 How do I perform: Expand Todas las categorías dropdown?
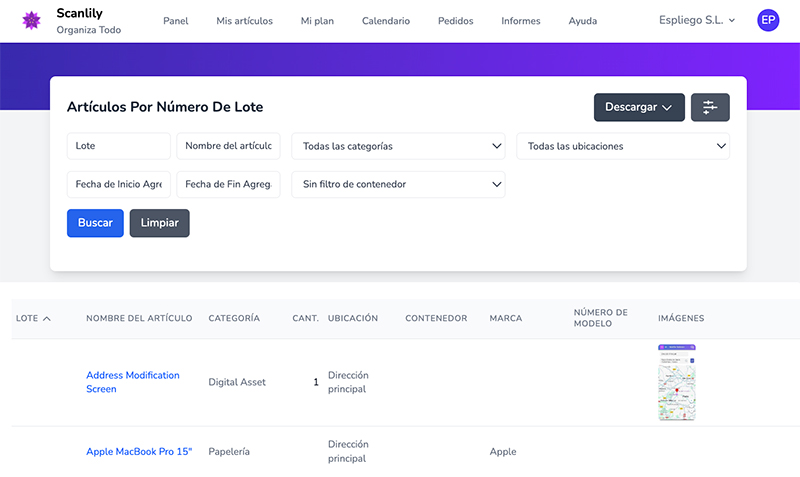click(398, 146)
